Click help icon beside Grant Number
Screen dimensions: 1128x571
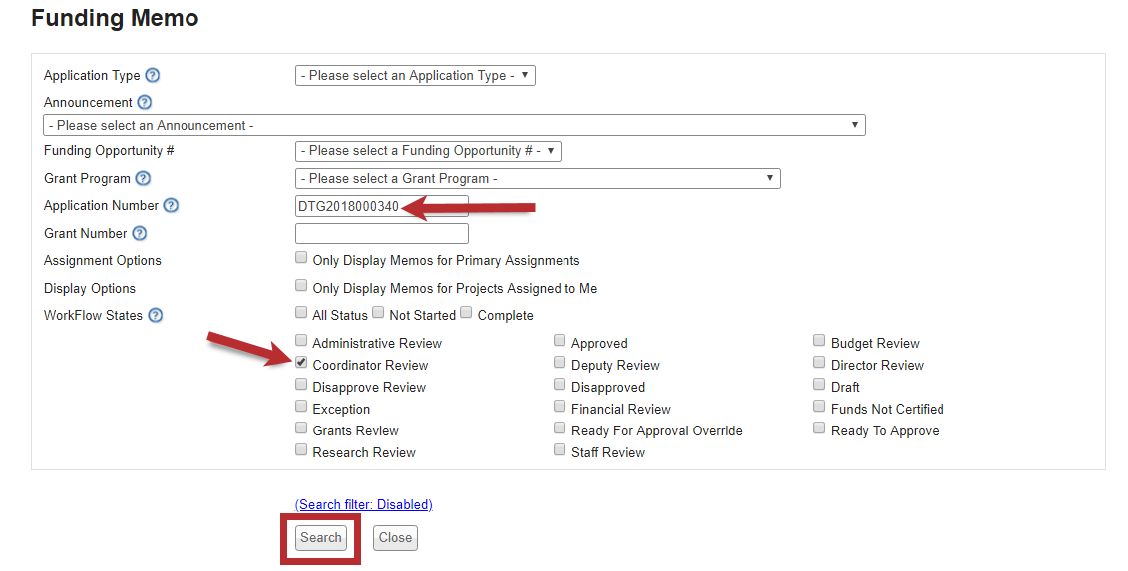(x=139, y=234)
